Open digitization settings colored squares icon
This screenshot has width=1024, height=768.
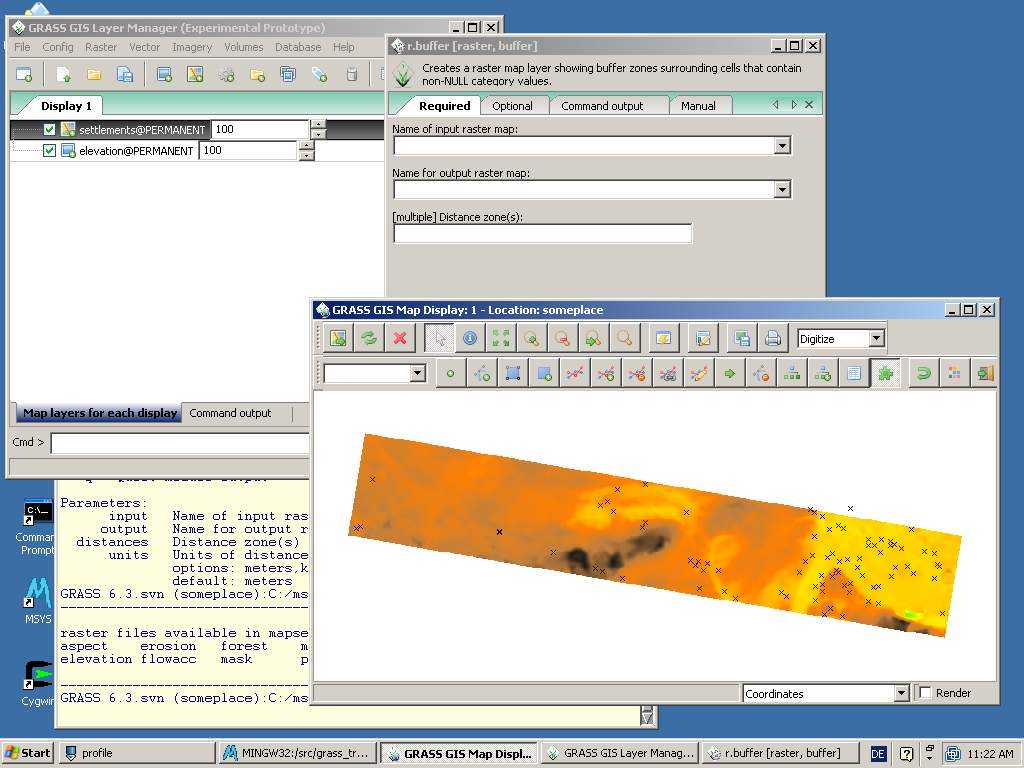(954, 374)
